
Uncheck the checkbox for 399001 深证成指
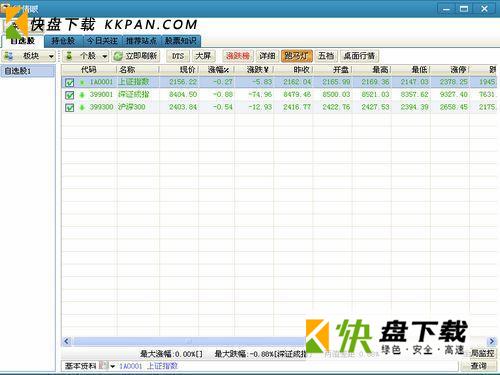(70, 95)
